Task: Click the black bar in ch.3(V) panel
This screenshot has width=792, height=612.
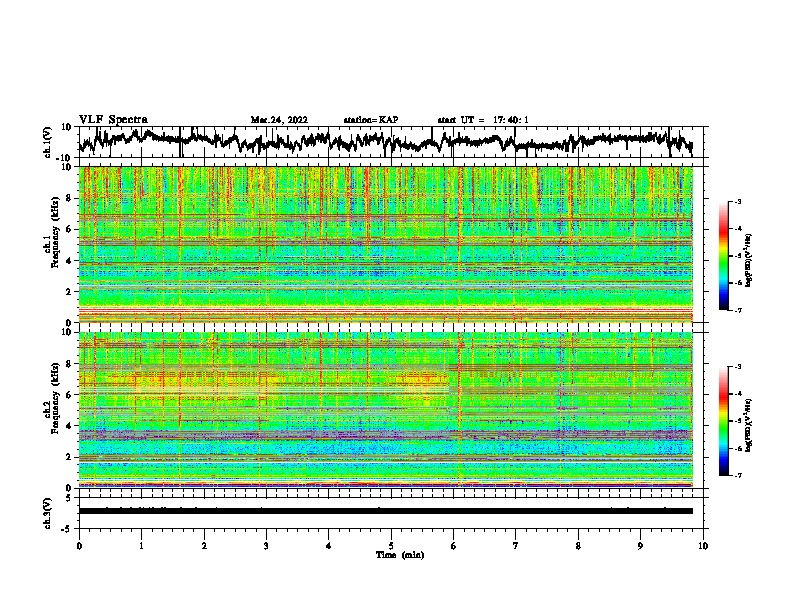Action: point(385,511)
